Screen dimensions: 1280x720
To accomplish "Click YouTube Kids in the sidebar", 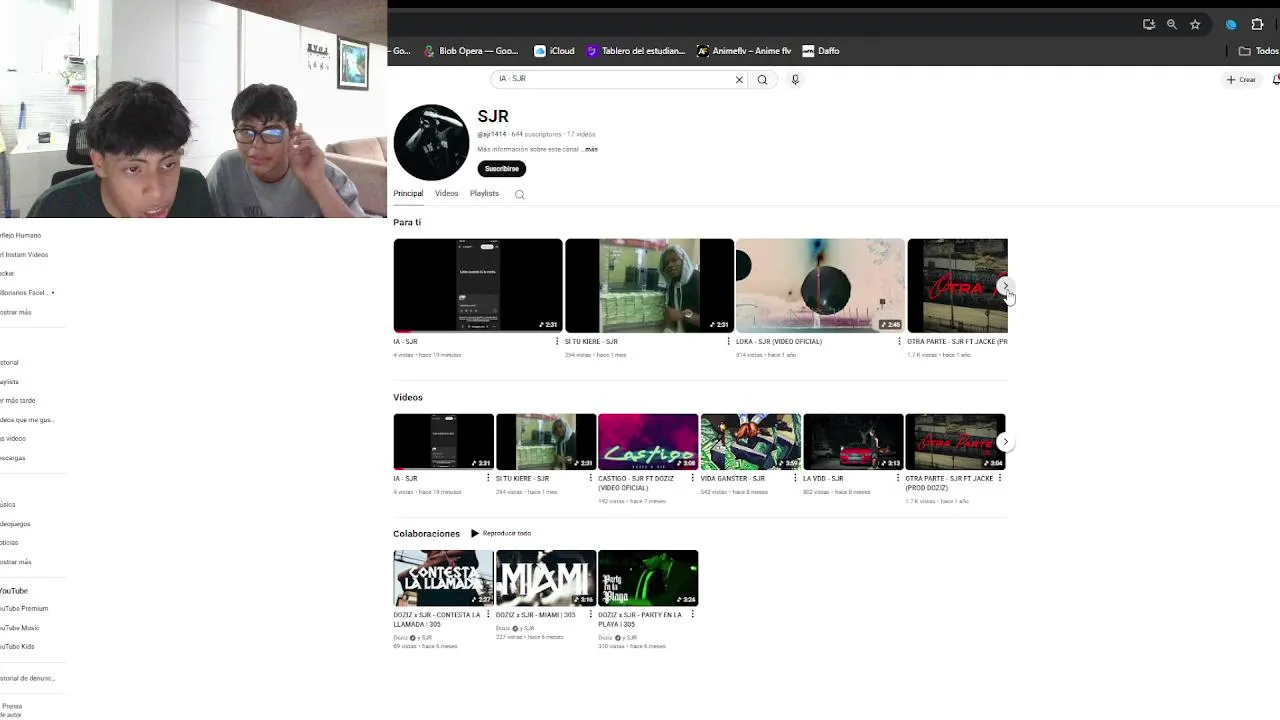I will point(18,647).
